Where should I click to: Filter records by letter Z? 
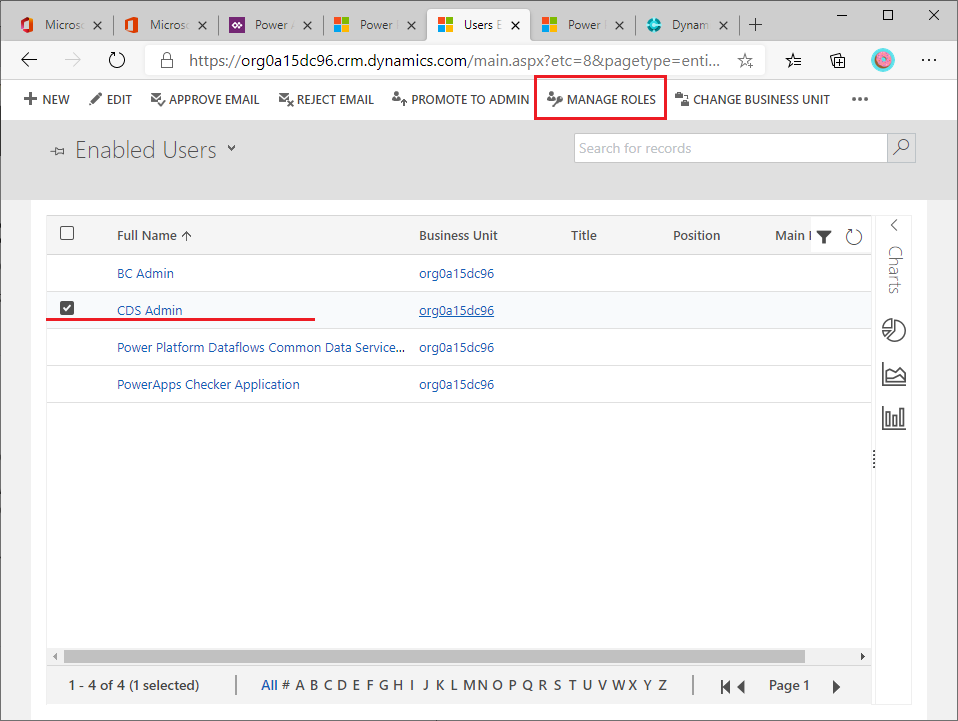click(x=662, y=686)
